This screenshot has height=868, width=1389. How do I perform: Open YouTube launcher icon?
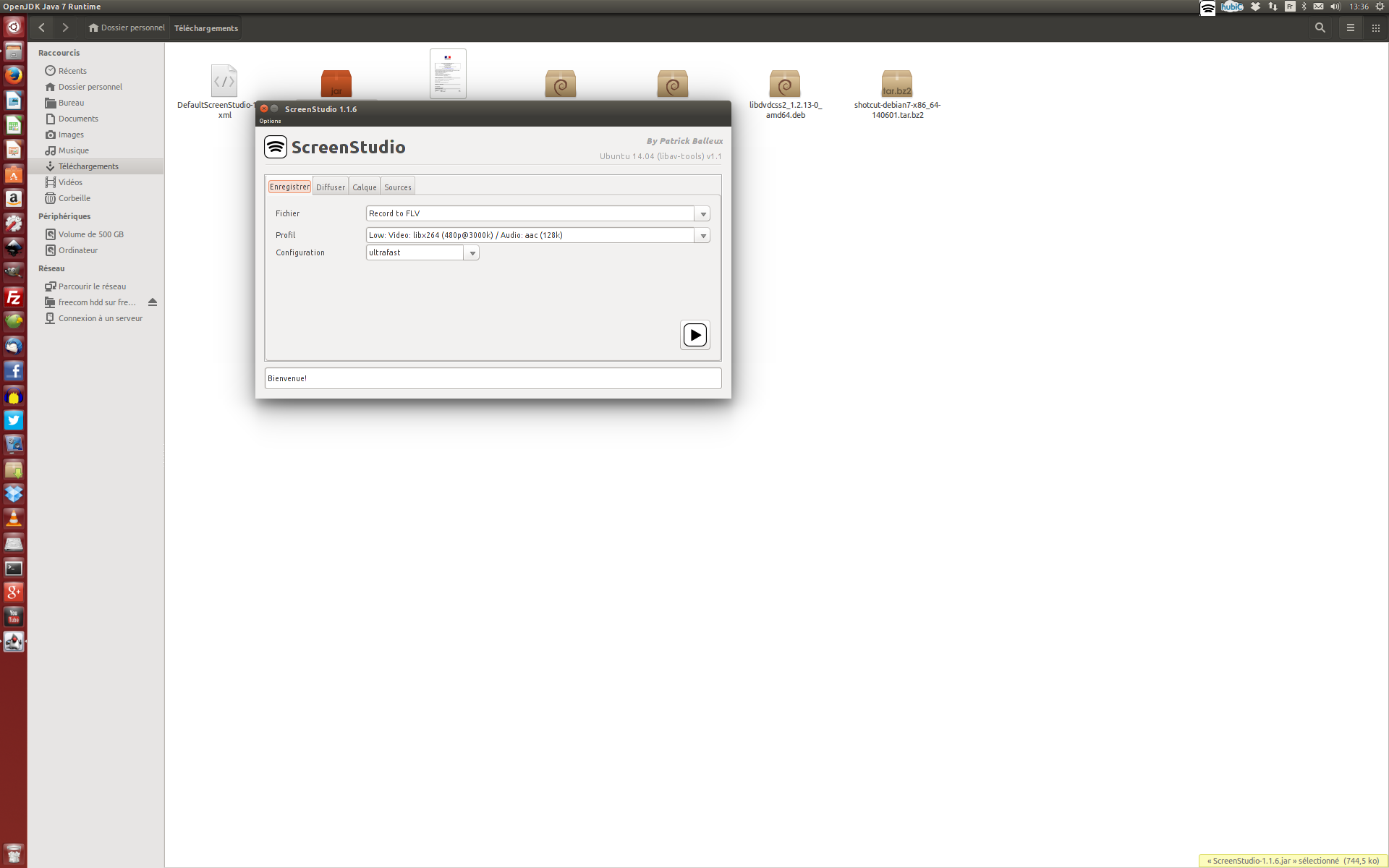(14, 617)
